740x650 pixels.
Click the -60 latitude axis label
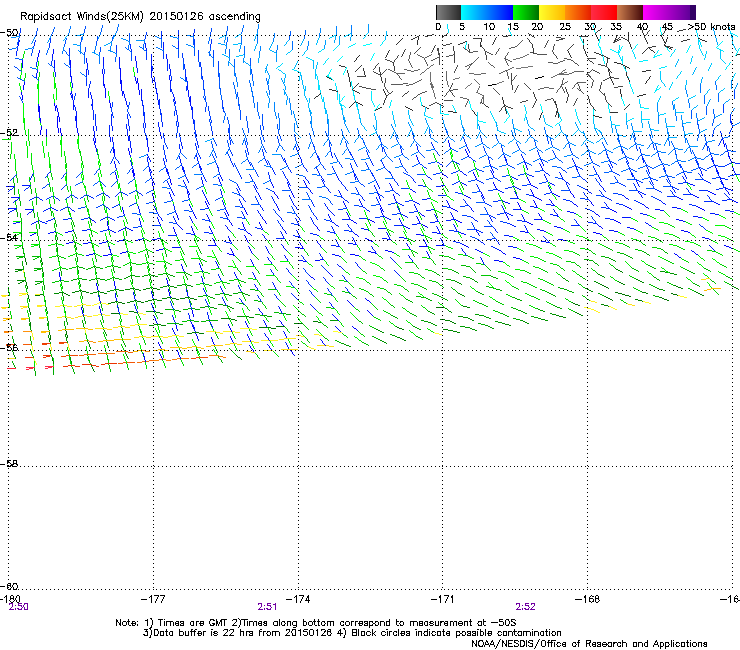click(x=9, y=586)
